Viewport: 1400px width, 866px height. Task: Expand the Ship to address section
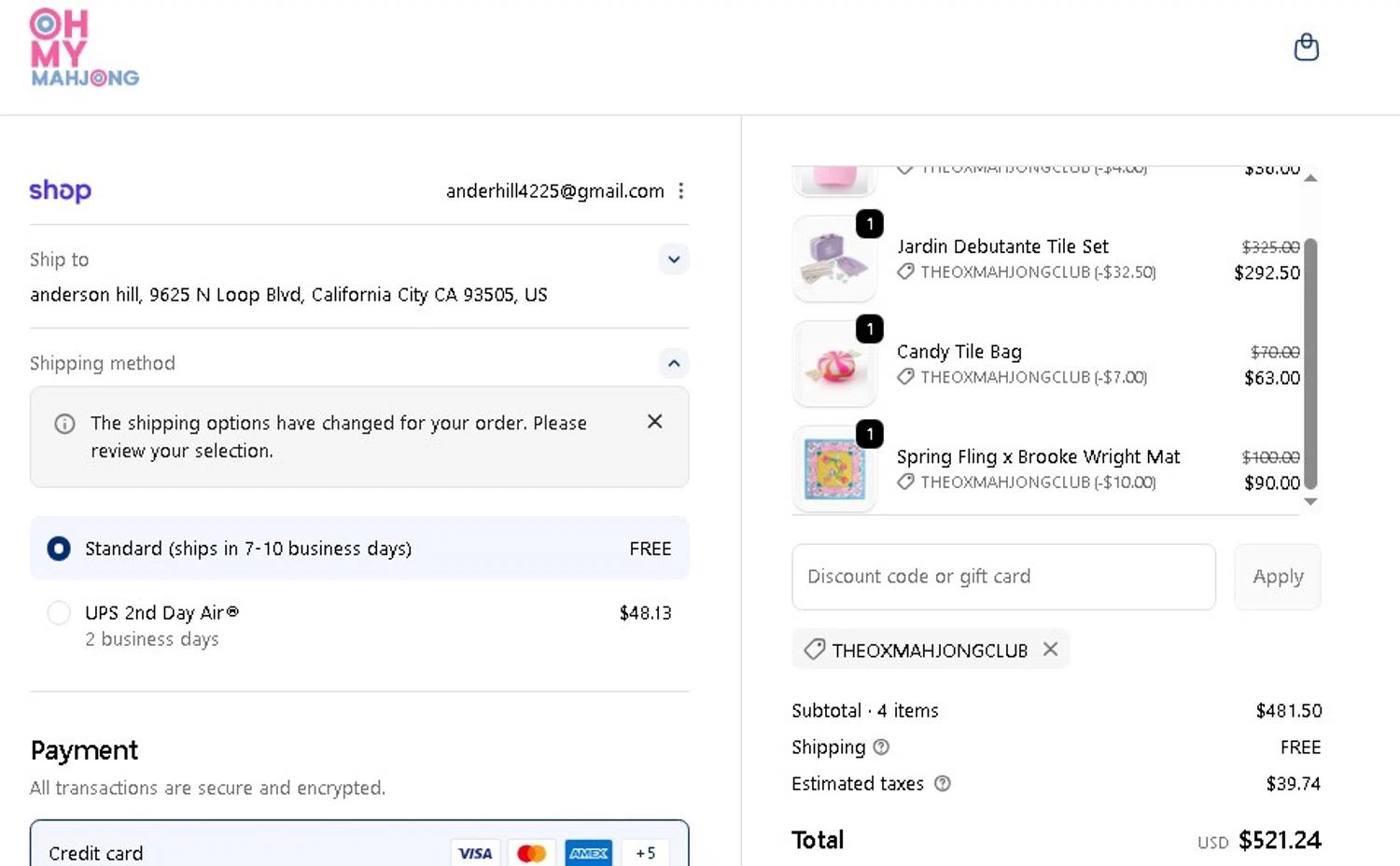point(673,259)
